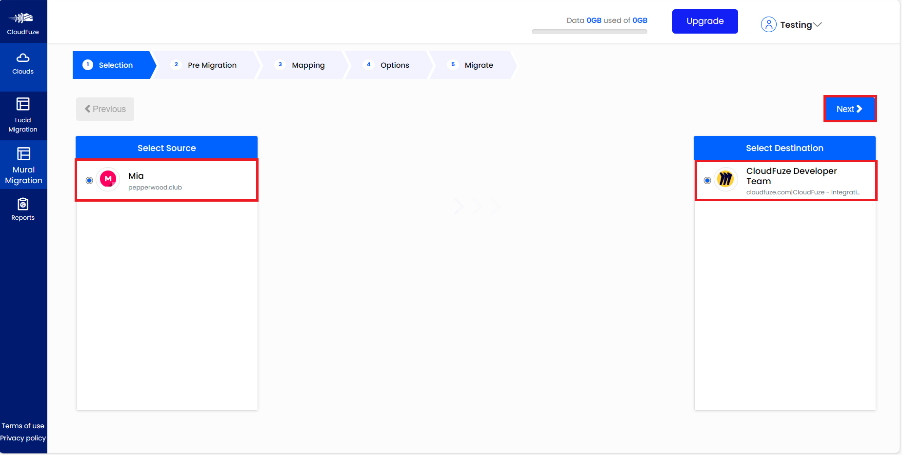Viewport: 902px width, 455px height.
Task: Click the CloudFuze Developer Team name
Action: 792,176
